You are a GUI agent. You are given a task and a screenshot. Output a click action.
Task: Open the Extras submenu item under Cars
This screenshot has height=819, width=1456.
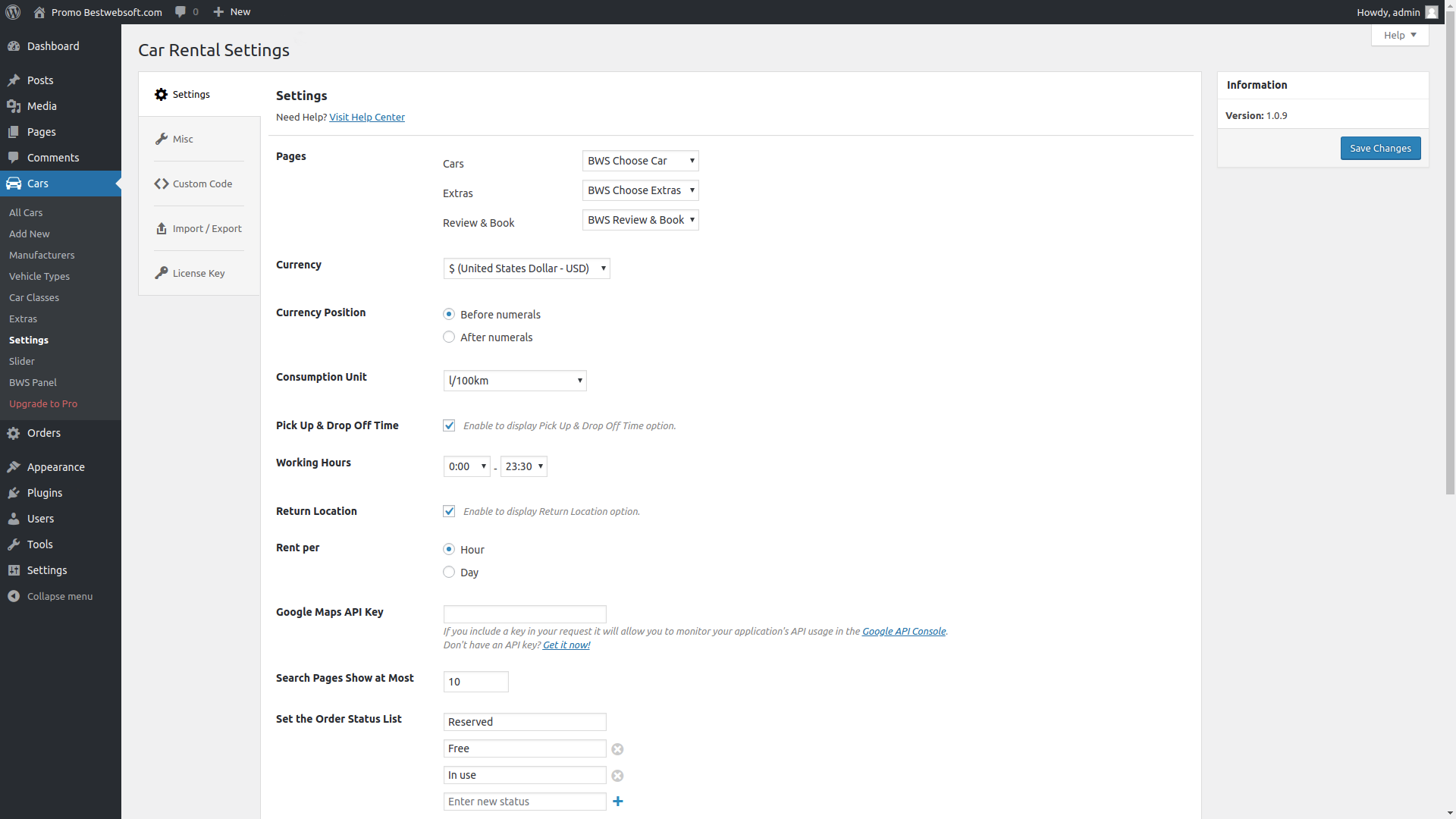coord(23,319)
